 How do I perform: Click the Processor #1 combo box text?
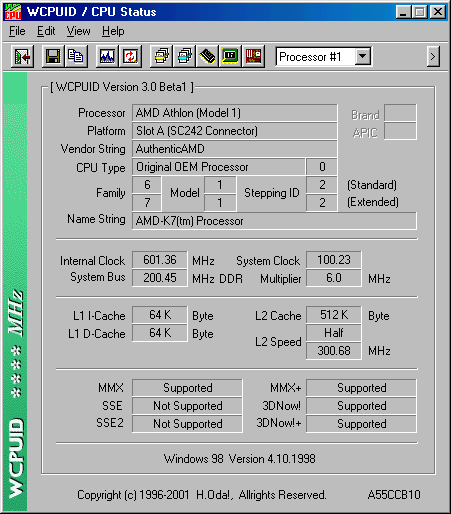(x=315, y=57)
